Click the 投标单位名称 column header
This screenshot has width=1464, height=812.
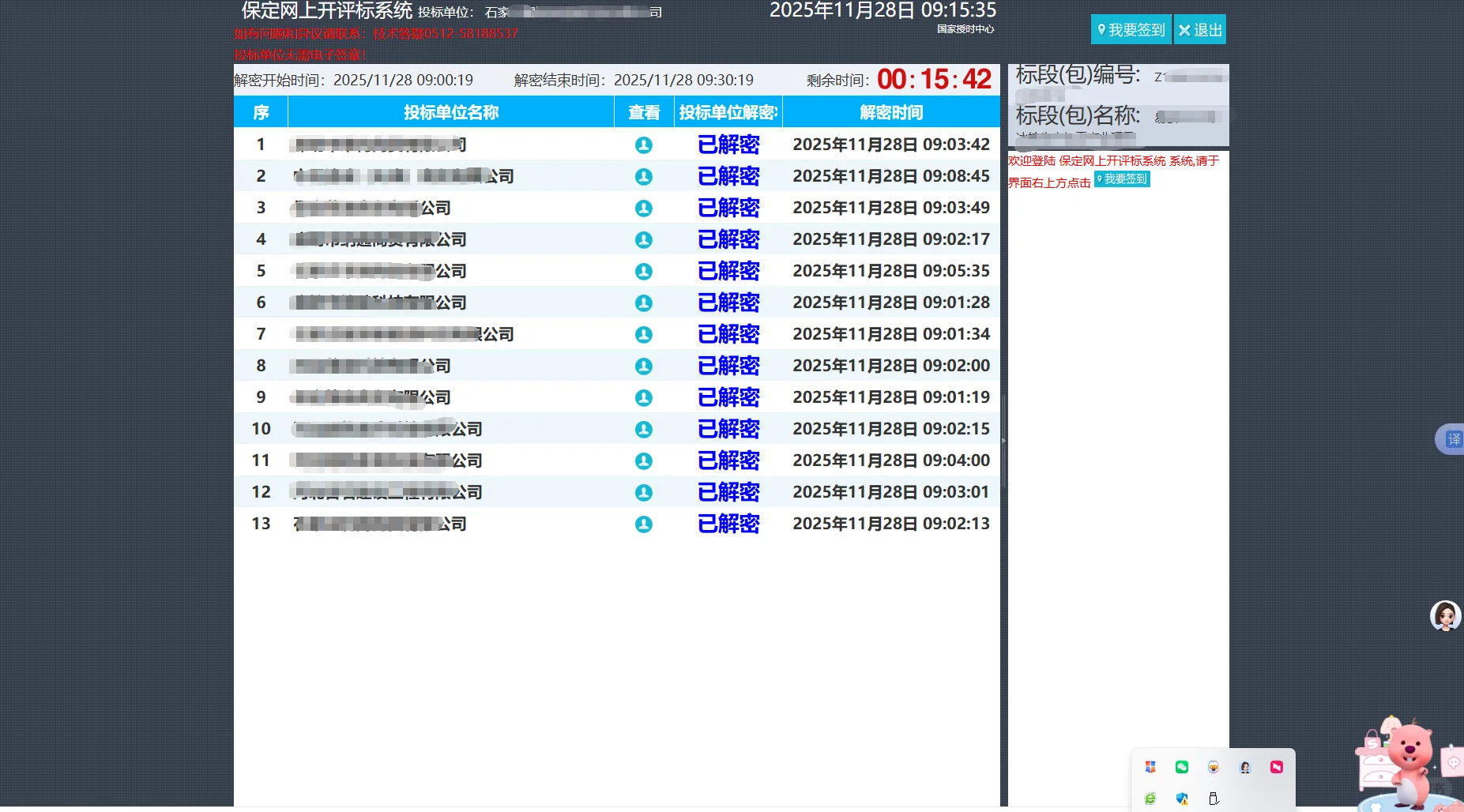(x=451, y=112)
